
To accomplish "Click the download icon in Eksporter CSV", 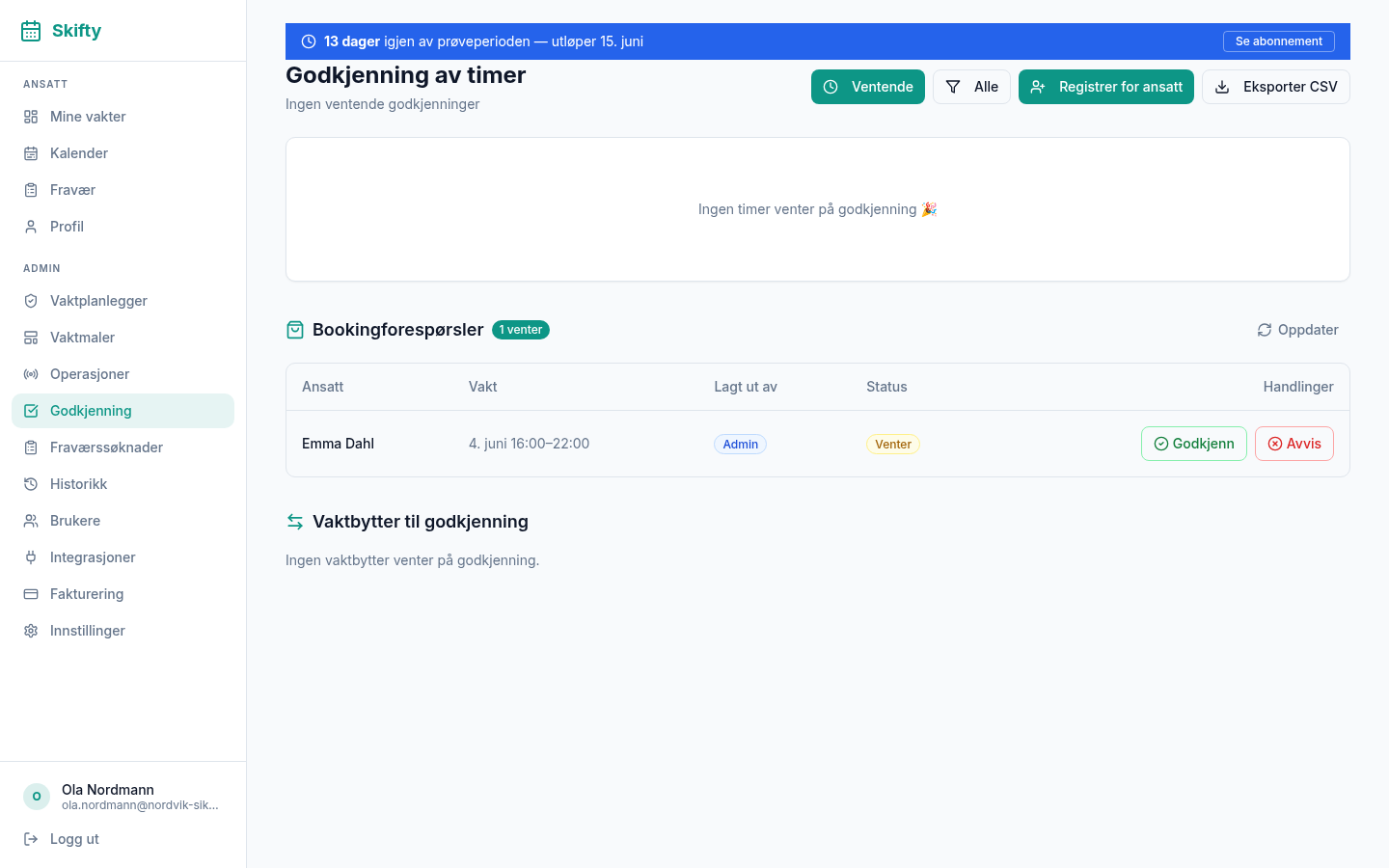I will [1222, 87].
